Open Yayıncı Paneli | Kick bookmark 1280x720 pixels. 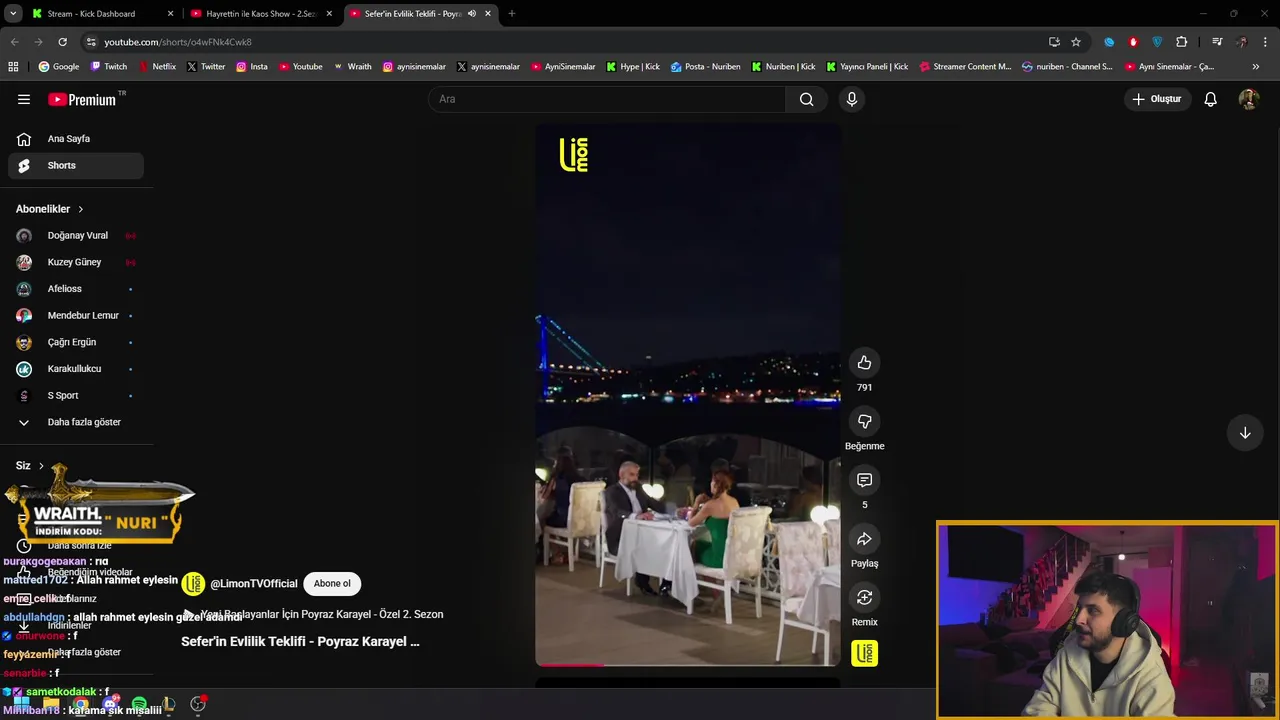[867, 67]
